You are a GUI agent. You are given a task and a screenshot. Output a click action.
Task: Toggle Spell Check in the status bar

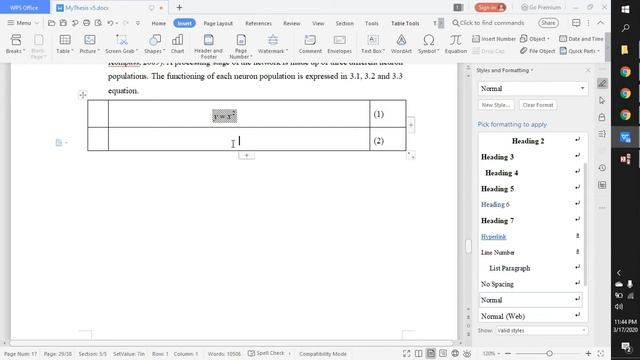tap(266, 353)
